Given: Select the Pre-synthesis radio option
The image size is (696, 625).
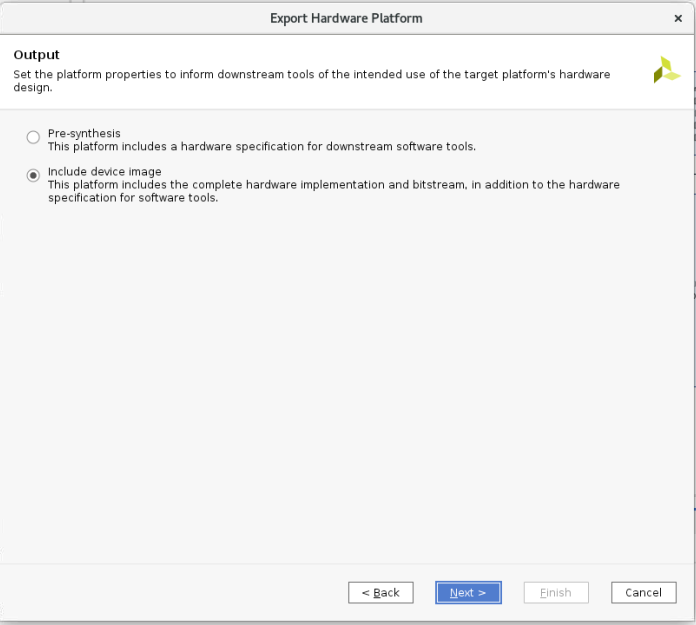Looking at the screenshot, I should [33, 137].
